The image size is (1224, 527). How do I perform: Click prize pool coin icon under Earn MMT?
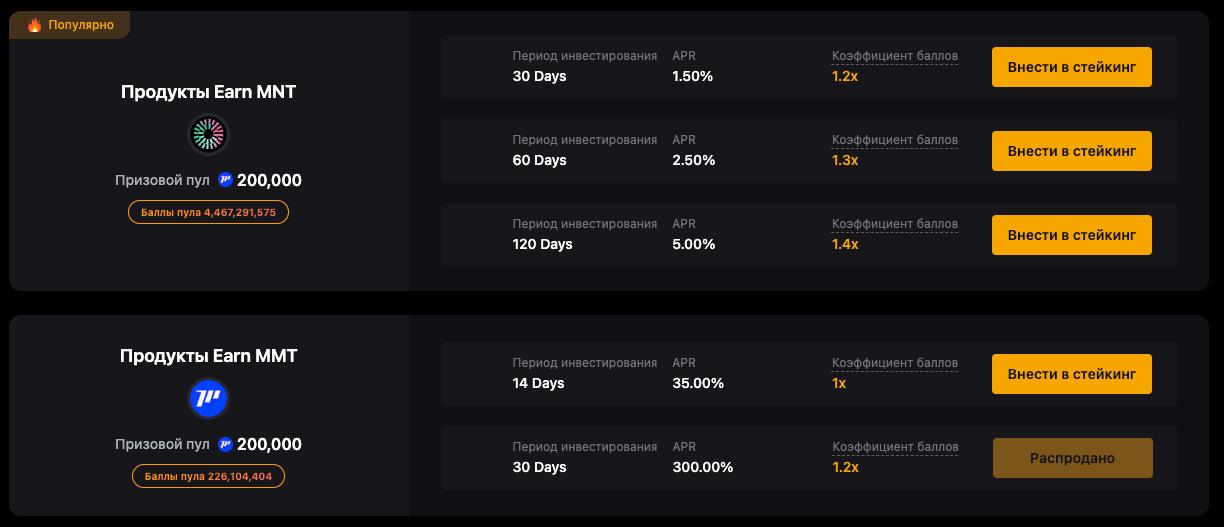(225, 444)
